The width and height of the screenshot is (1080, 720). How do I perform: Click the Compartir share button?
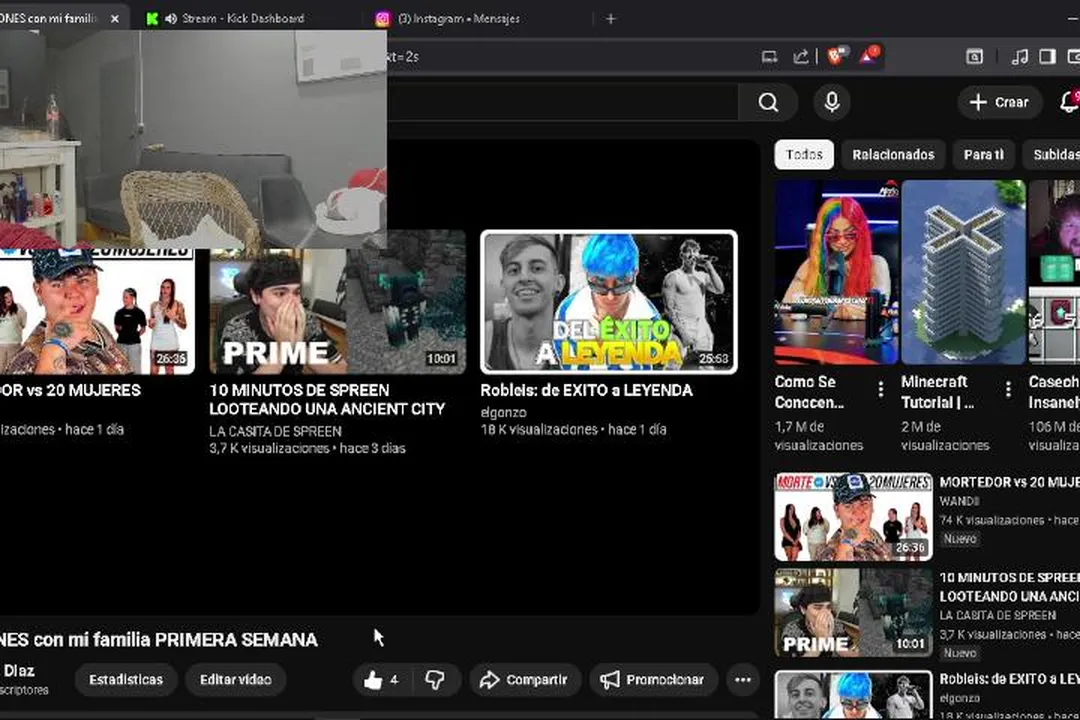pyautogui.click(x=525, y=680)
